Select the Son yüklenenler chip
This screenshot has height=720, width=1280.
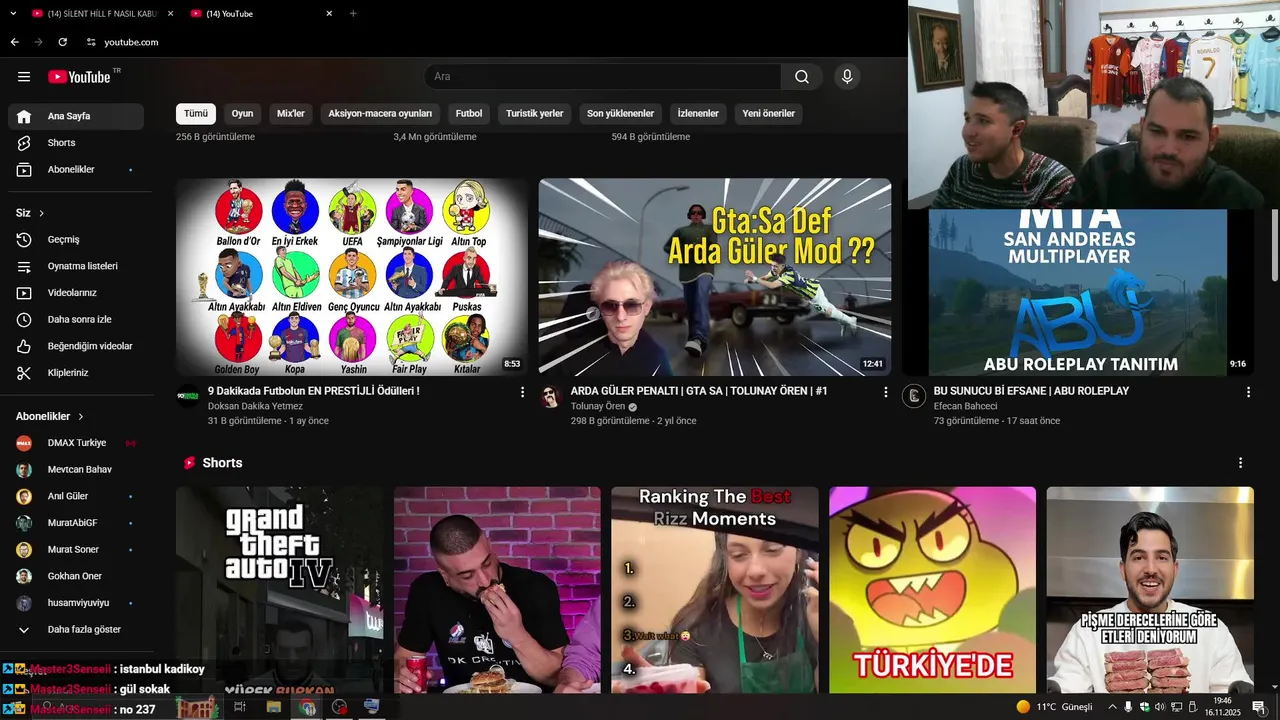pyautogui.click(x=620, y=114)
